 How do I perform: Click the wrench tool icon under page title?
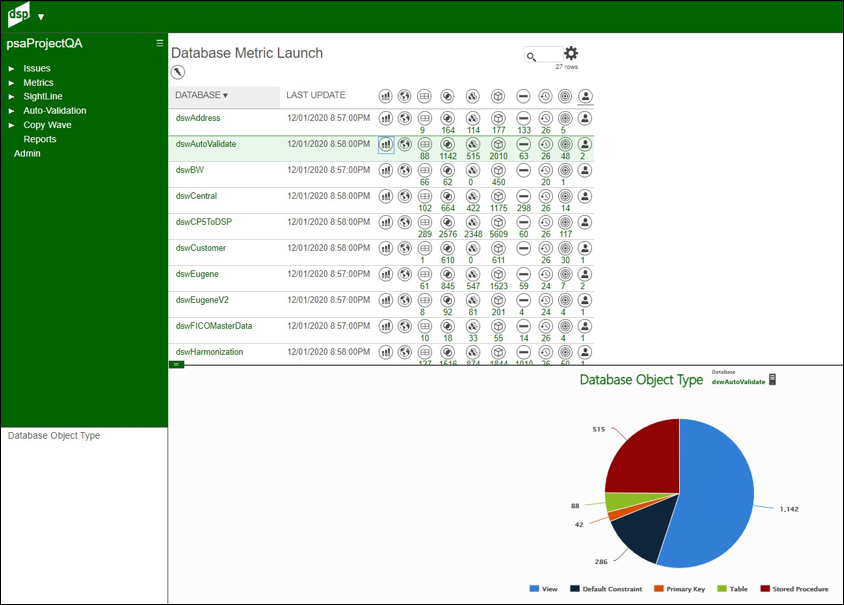[x=178, y=72]
